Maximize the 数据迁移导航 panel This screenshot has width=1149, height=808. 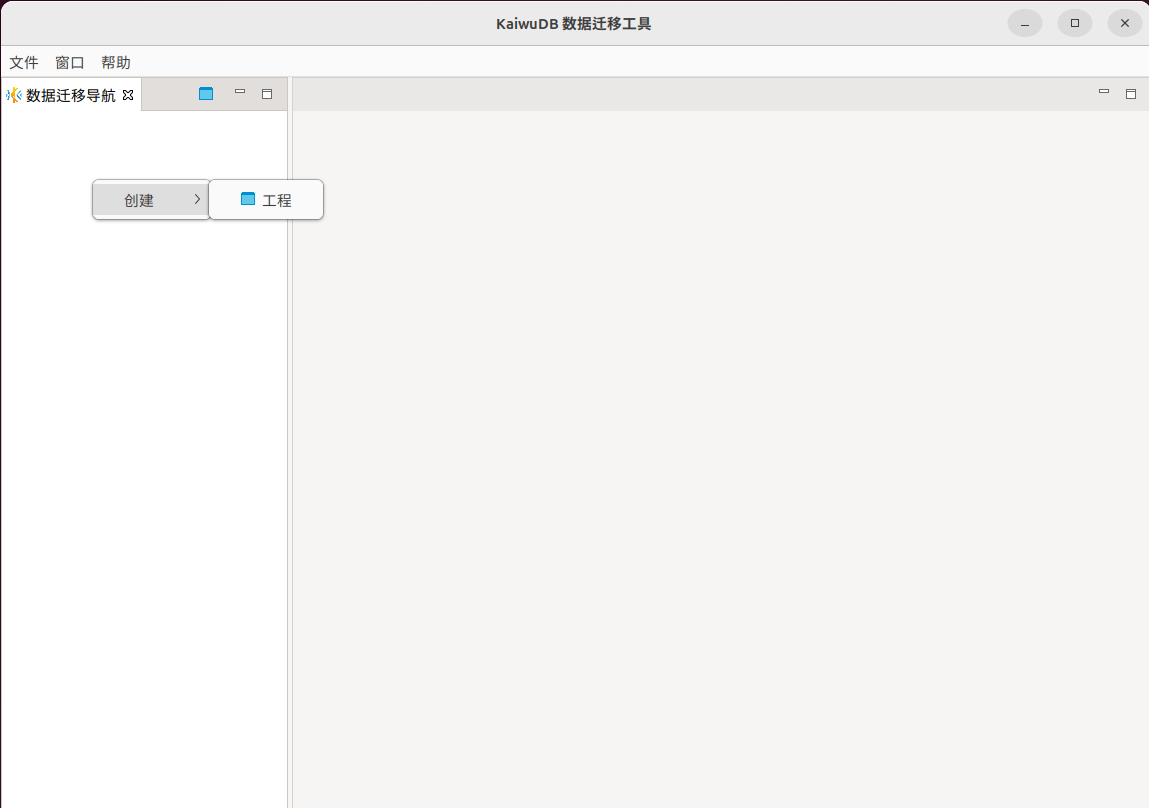point(267,94)
